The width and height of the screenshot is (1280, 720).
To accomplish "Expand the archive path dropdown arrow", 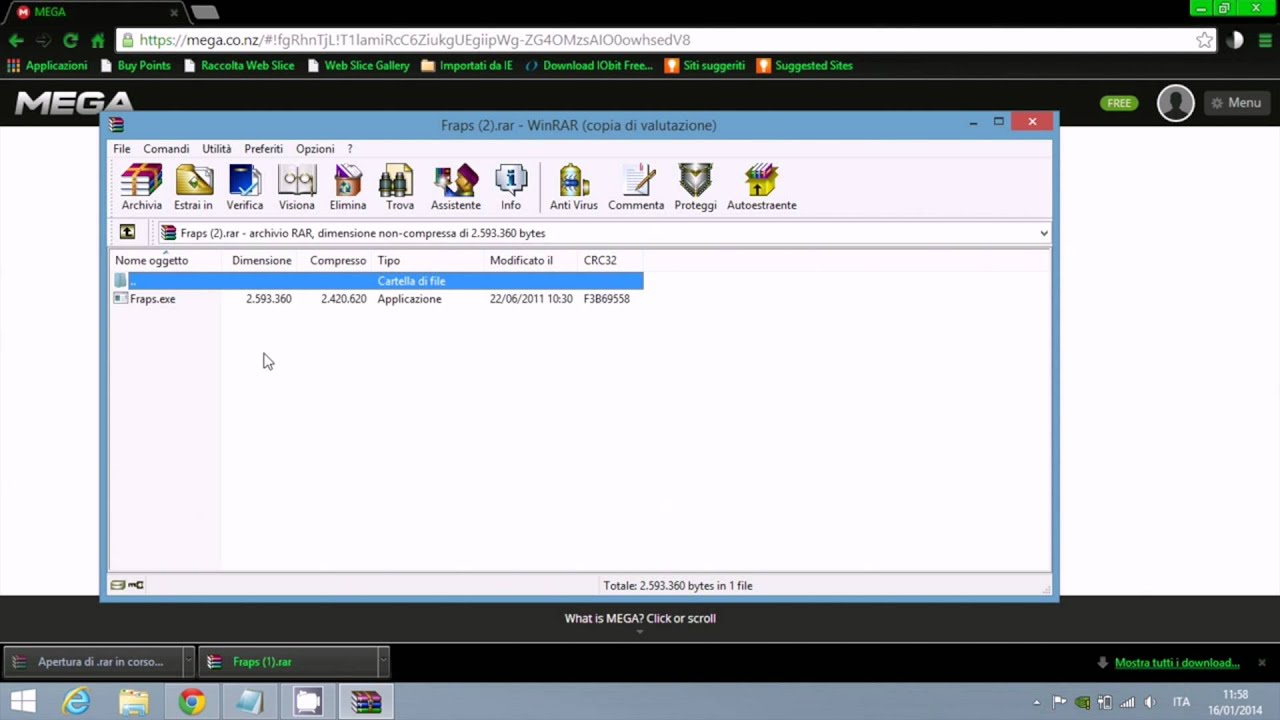I will (1043, 233).
